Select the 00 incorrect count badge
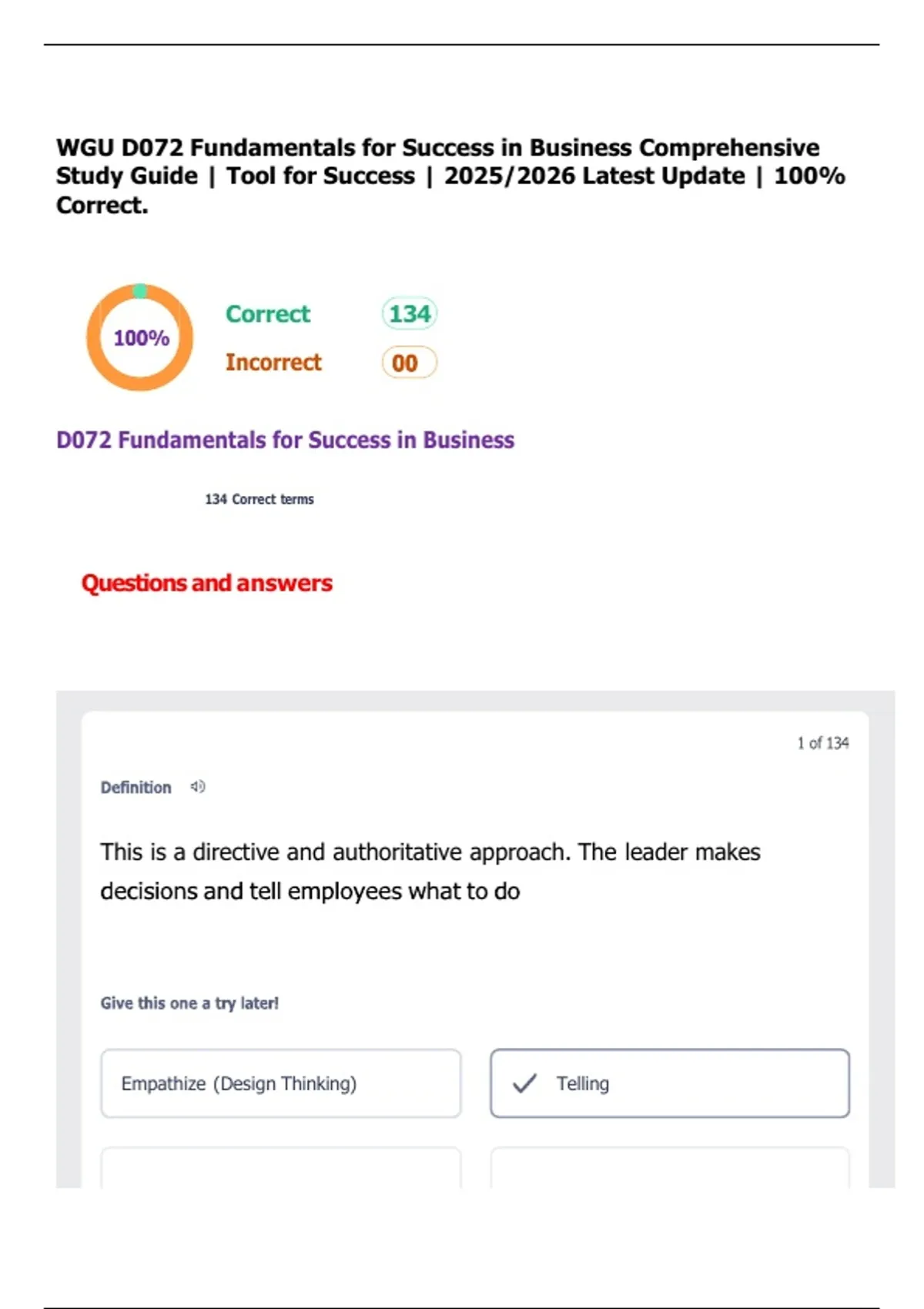This screenshot has width=924, height=1309. click(408, 363)
